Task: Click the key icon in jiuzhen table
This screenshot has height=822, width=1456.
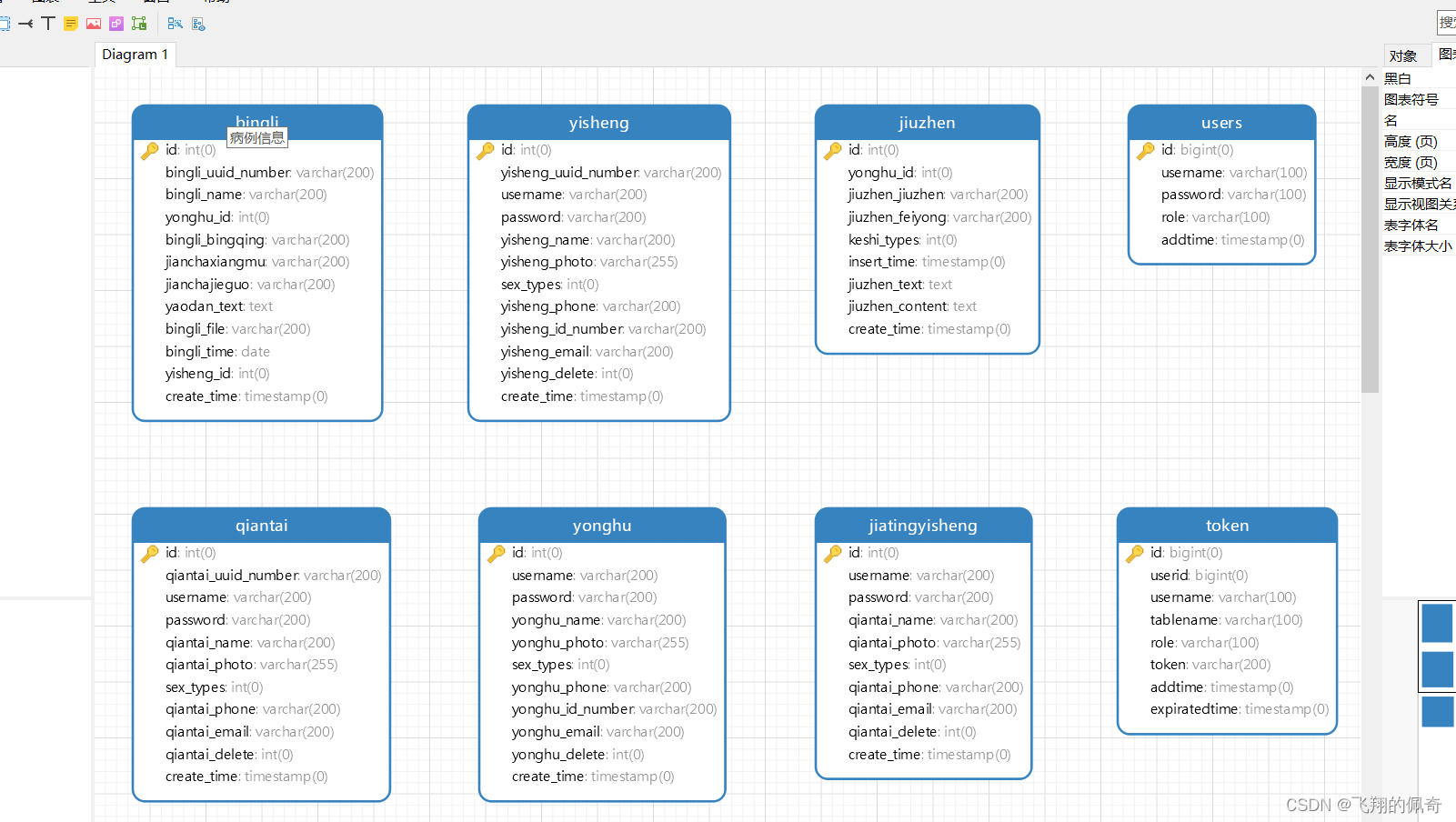Action: pyautogui.click(x=833, y=150)
